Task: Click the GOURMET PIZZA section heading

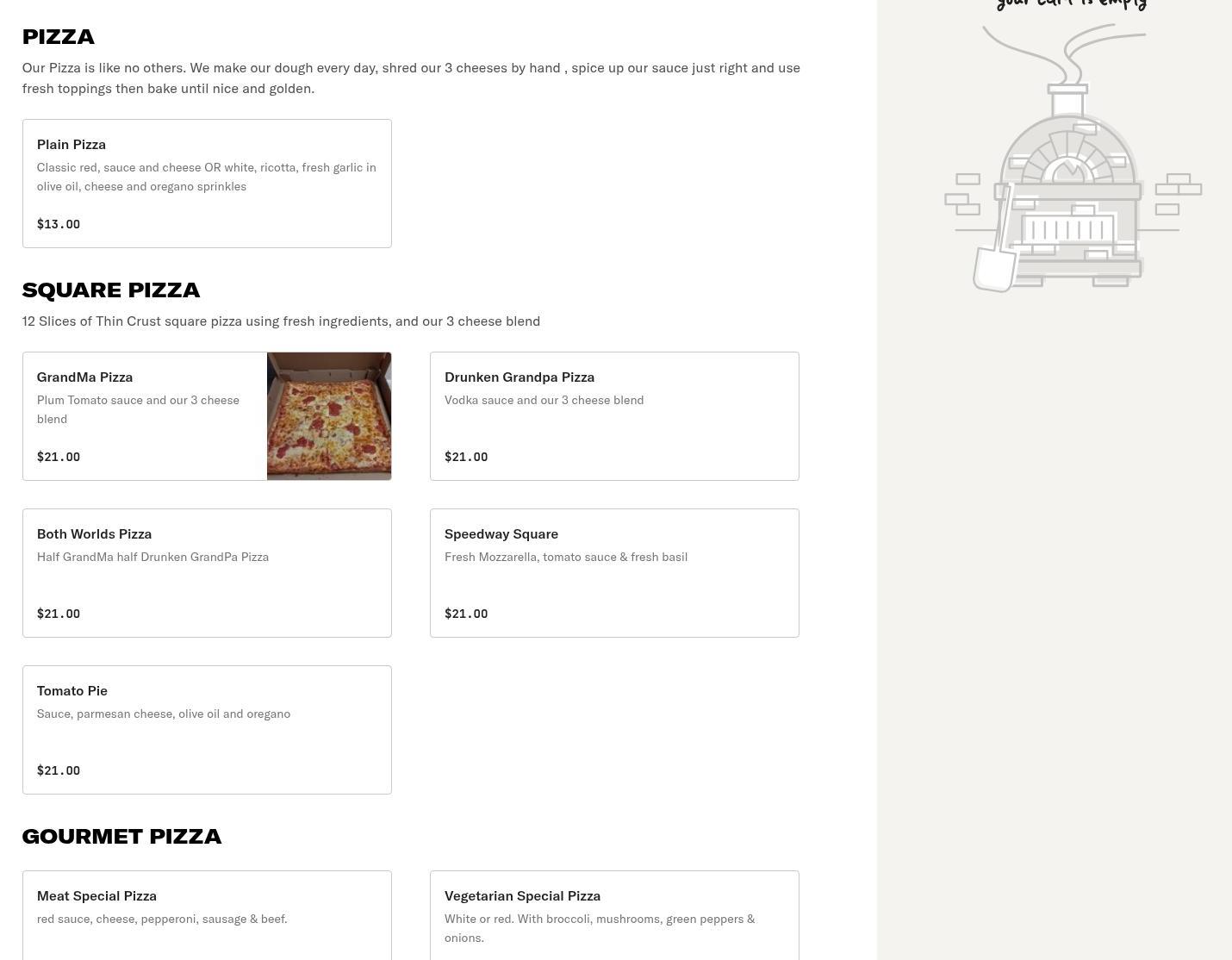Action: (121, 836)
